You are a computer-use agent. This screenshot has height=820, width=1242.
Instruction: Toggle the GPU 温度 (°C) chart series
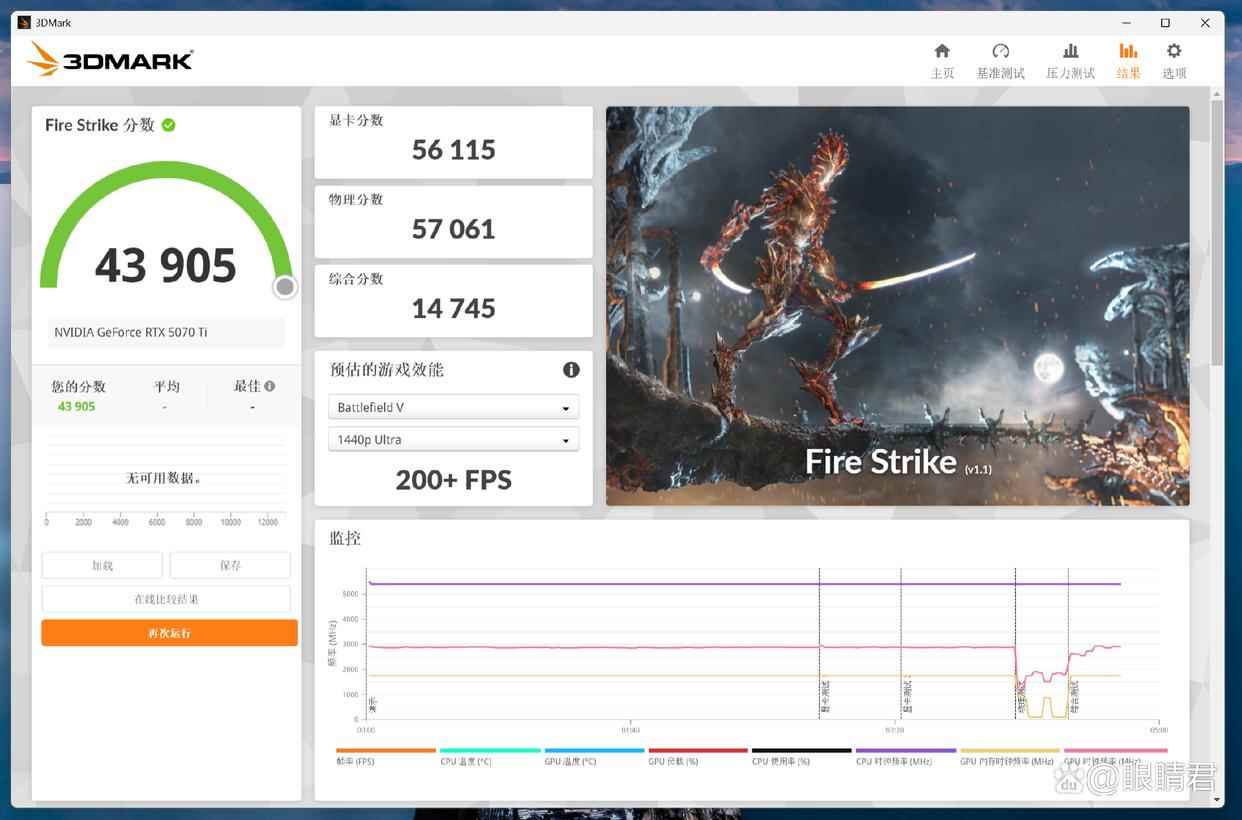click(593, 757)
